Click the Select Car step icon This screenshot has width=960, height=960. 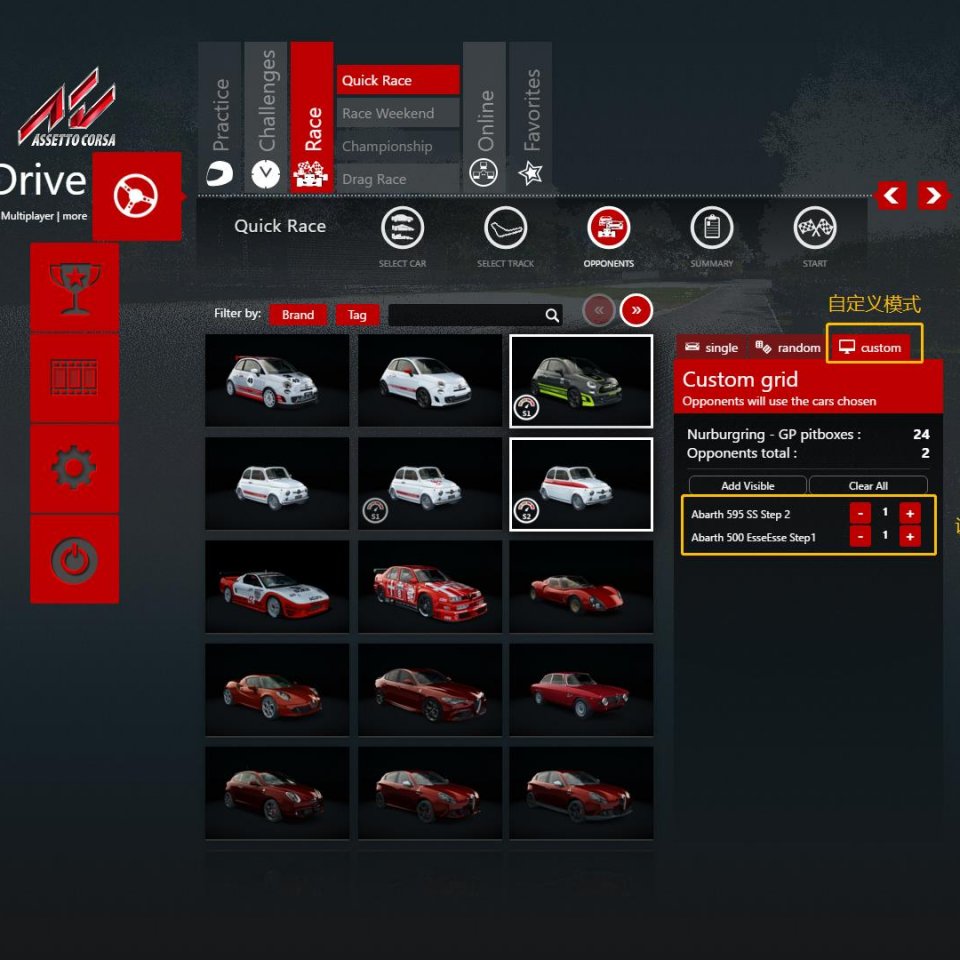click(x=402, y=228)
